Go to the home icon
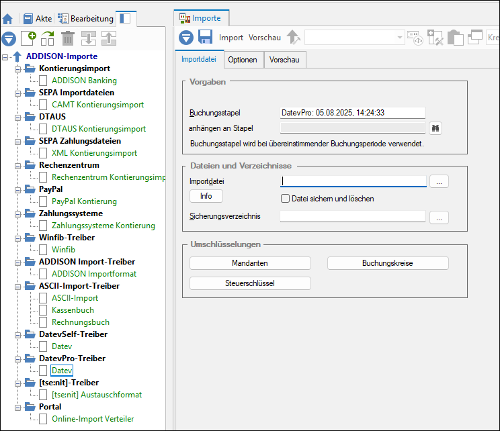 (7, 19)
